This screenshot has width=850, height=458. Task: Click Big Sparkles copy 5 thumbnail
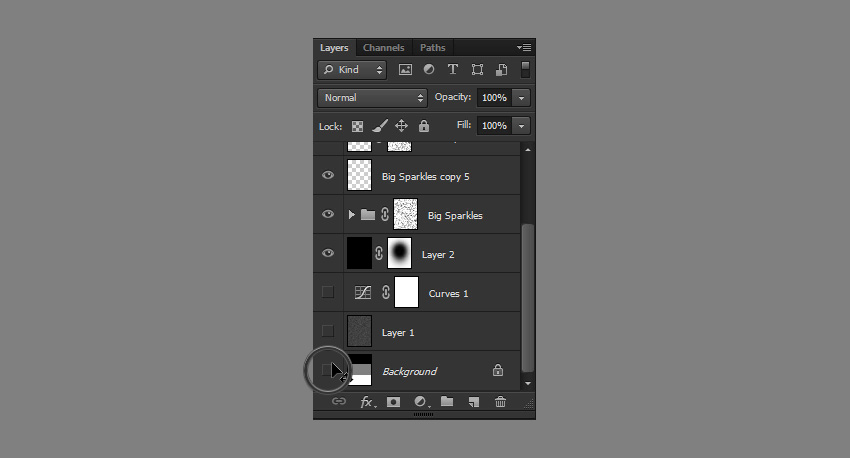(359, 175)
